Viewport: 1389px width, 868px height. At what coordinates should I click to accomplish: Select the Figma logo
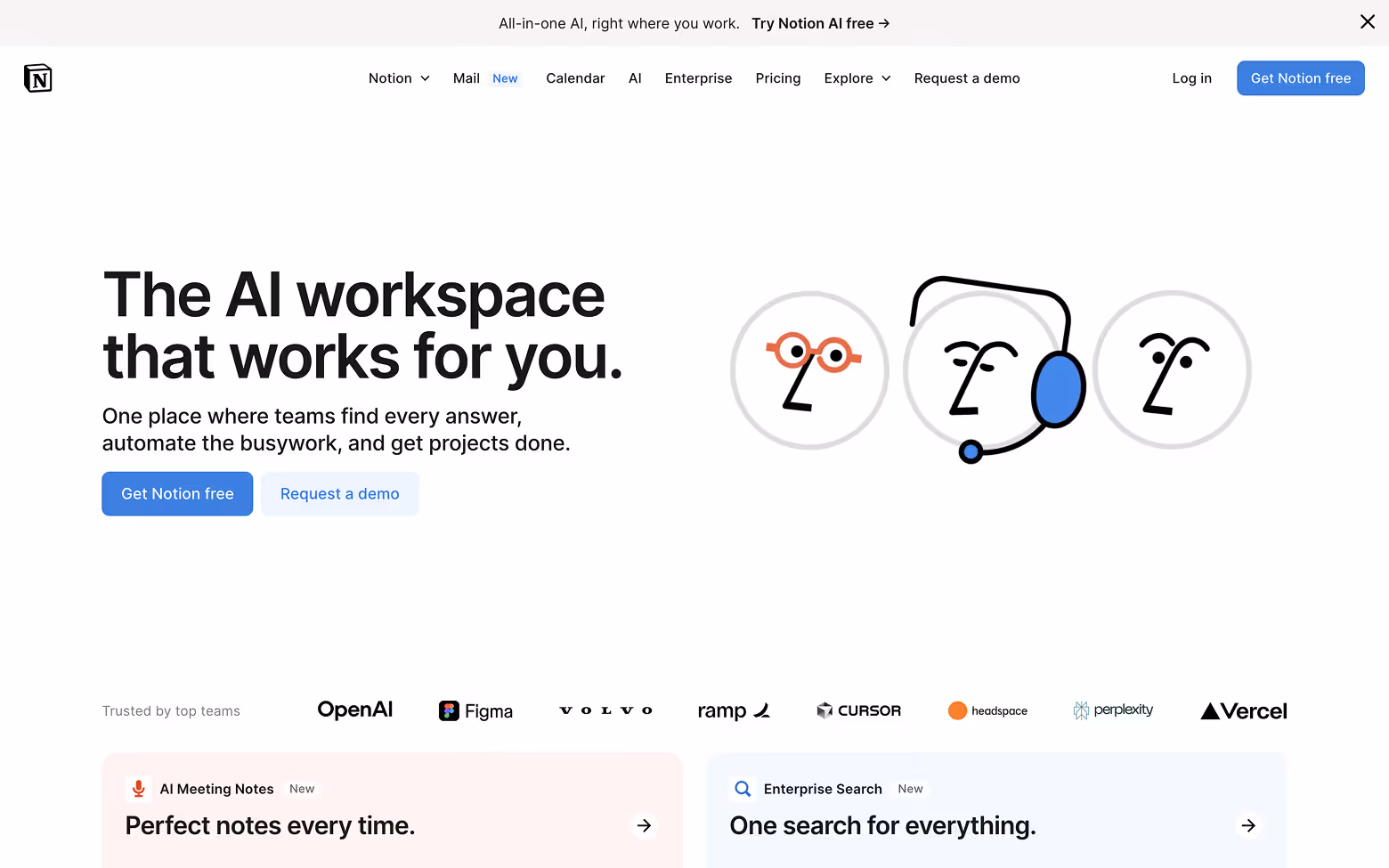coord(475,710)
